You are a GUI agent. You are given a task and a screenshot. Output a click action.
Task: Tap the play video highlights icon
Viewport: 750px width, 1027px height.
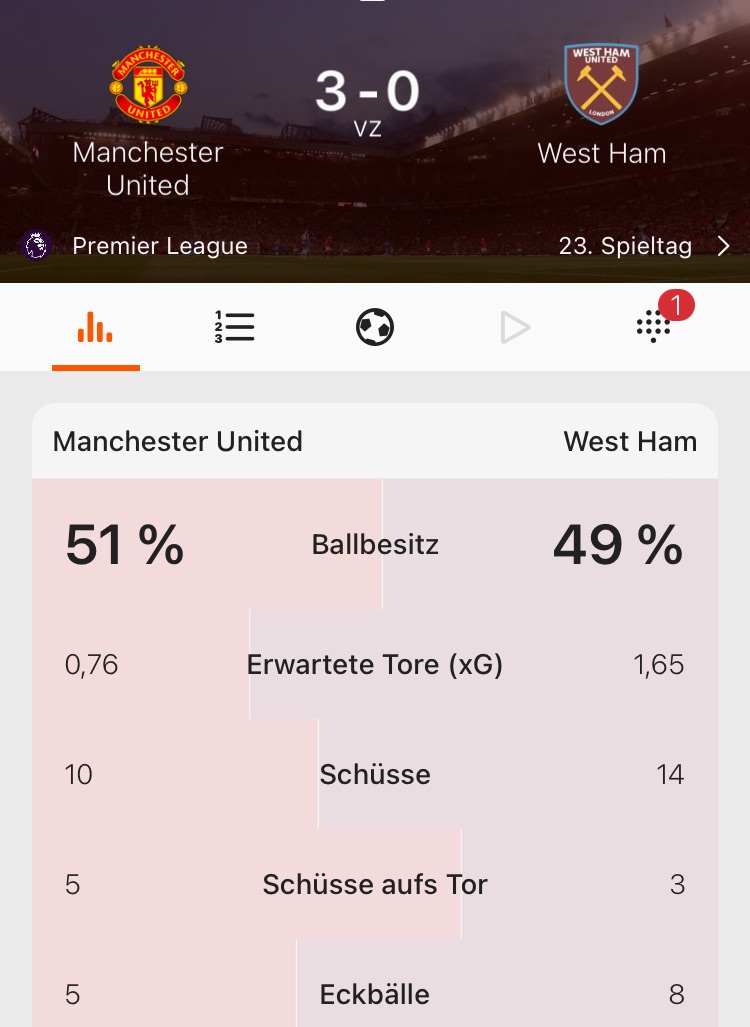(x=515, y=327)
